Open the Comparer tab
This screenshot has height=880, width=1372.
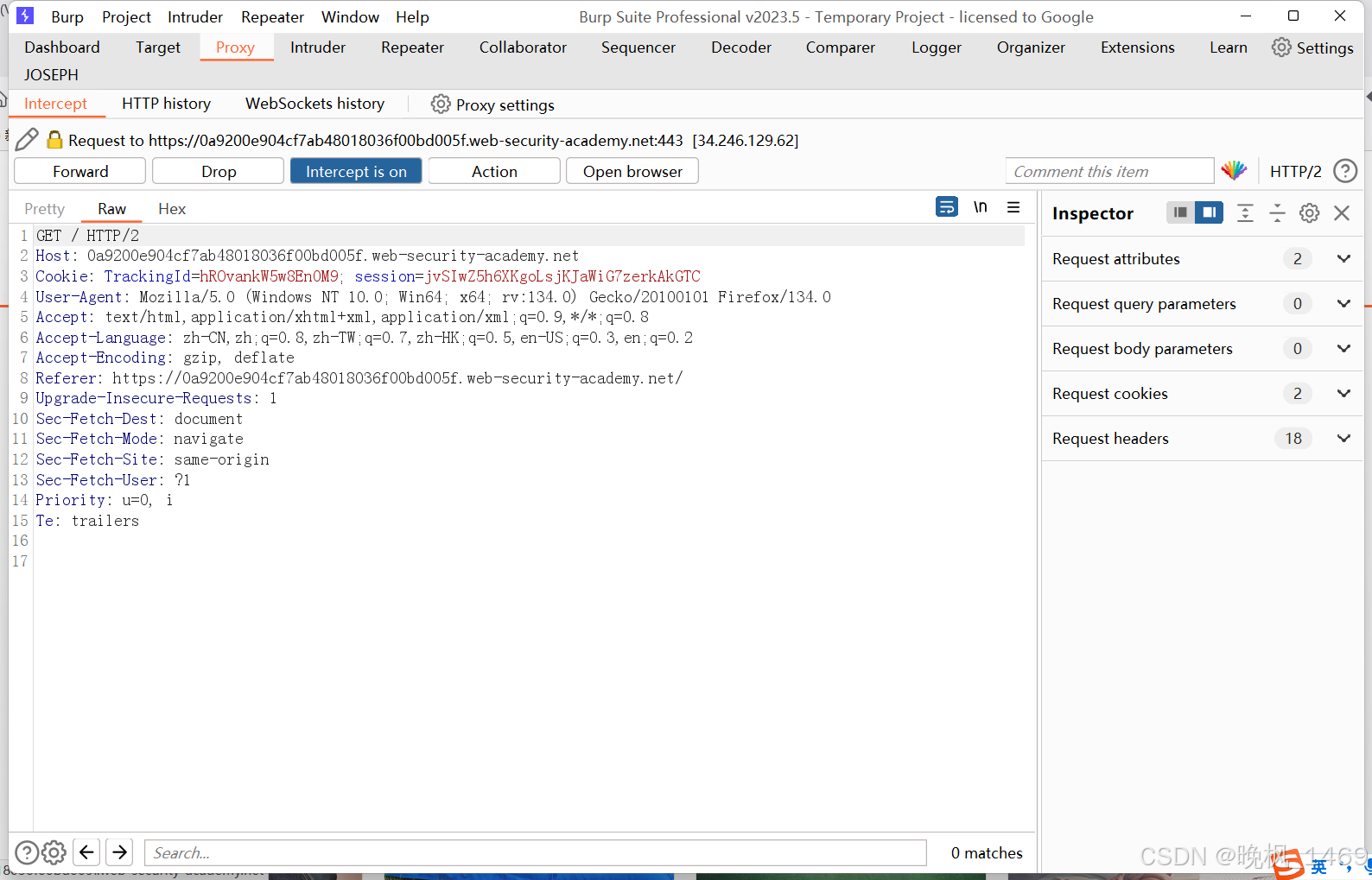click(x=841, y=47)
